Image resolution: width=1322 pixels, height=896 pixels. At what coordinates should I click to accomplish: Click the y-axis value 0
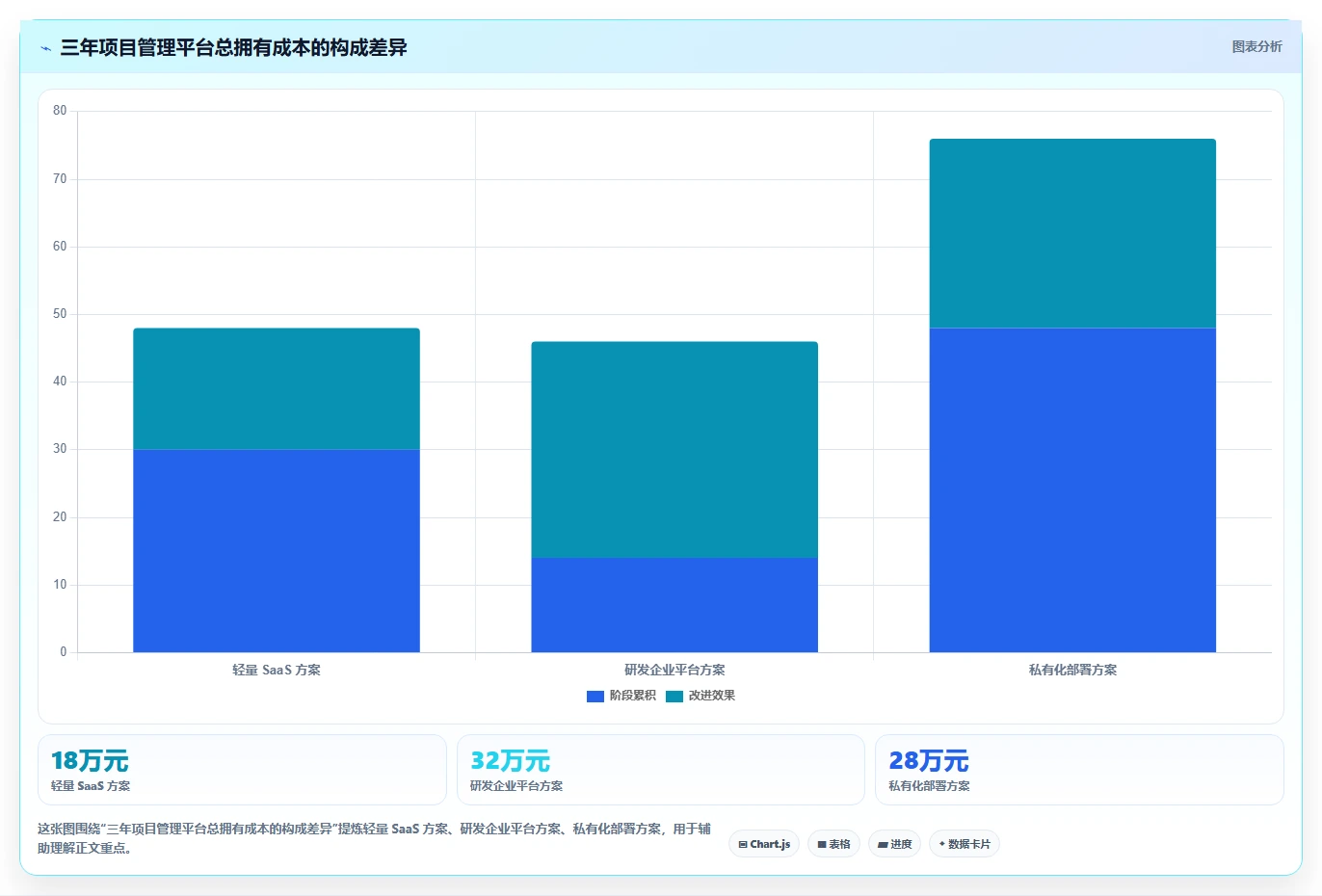point(64,652)
